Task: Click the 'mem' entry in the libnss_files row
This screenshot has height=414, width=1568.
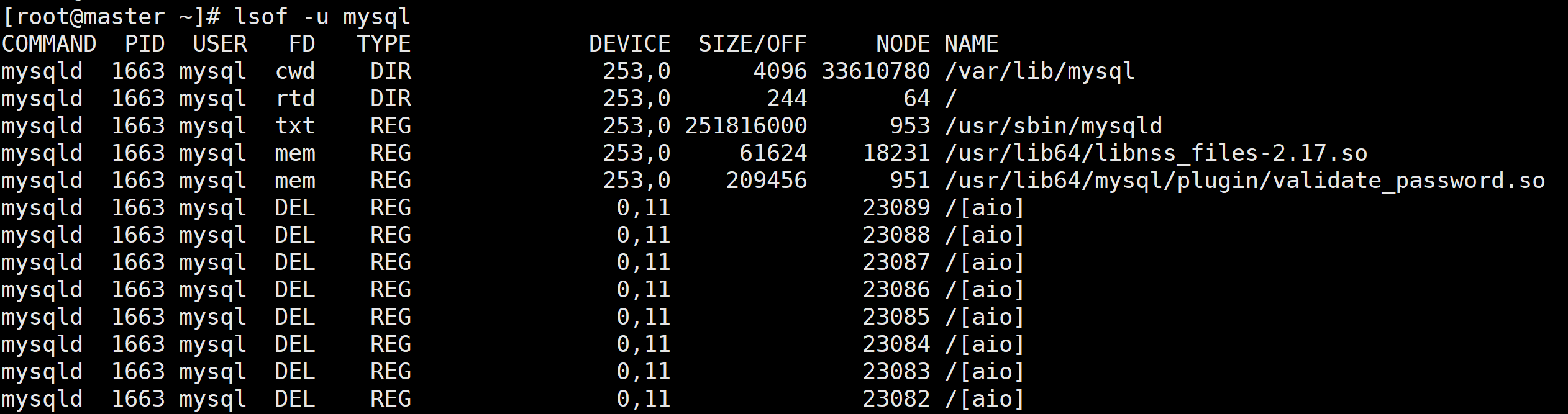Action: coord(295,153)
